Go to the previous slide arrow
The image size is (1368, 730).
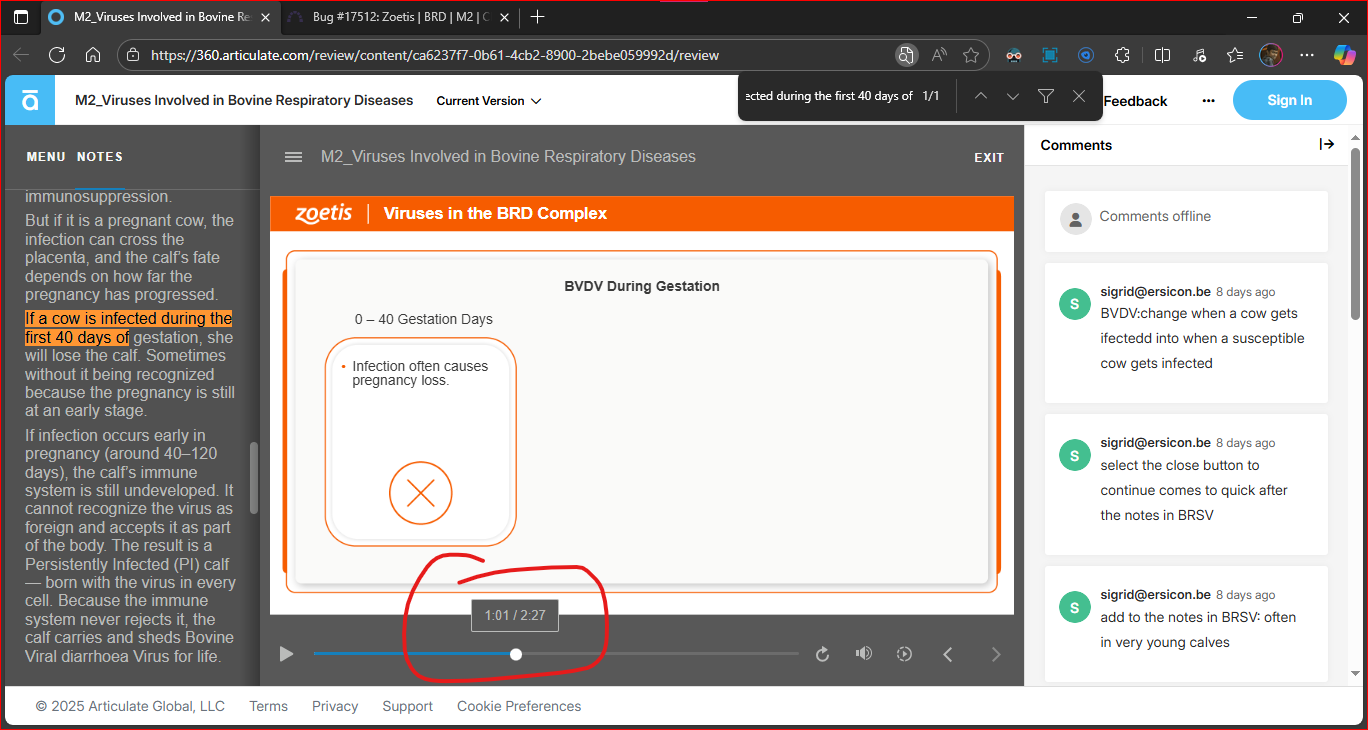(948, 654)
